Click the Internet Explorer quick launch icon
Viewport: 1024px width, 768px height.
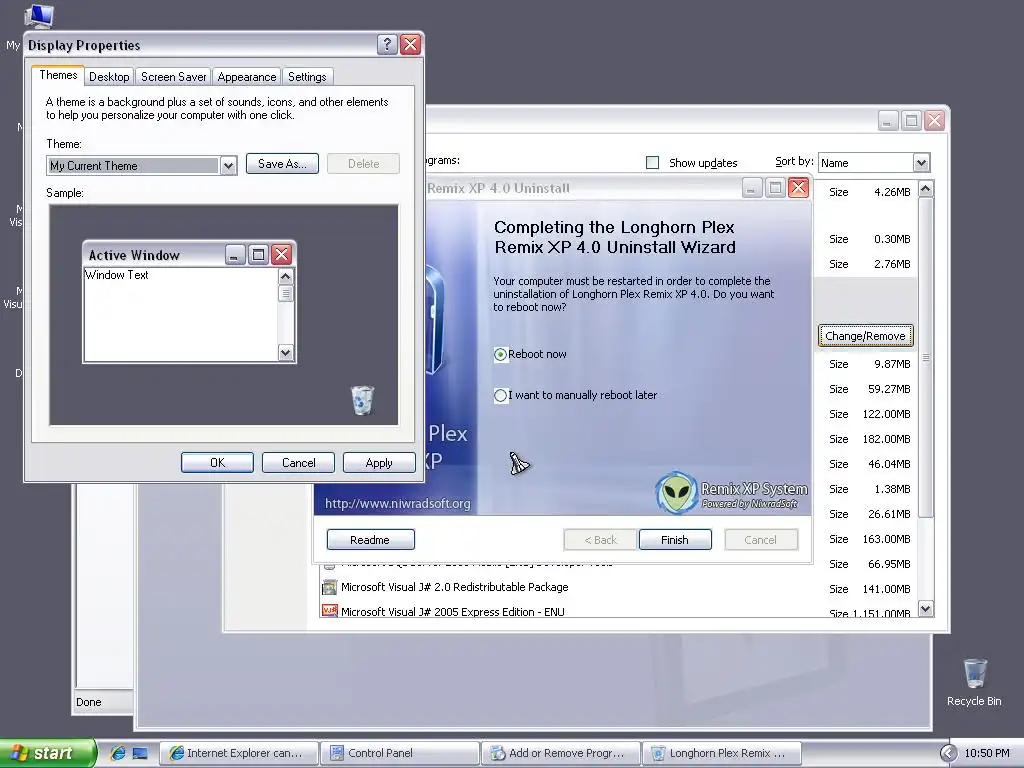tap(118, 753)
